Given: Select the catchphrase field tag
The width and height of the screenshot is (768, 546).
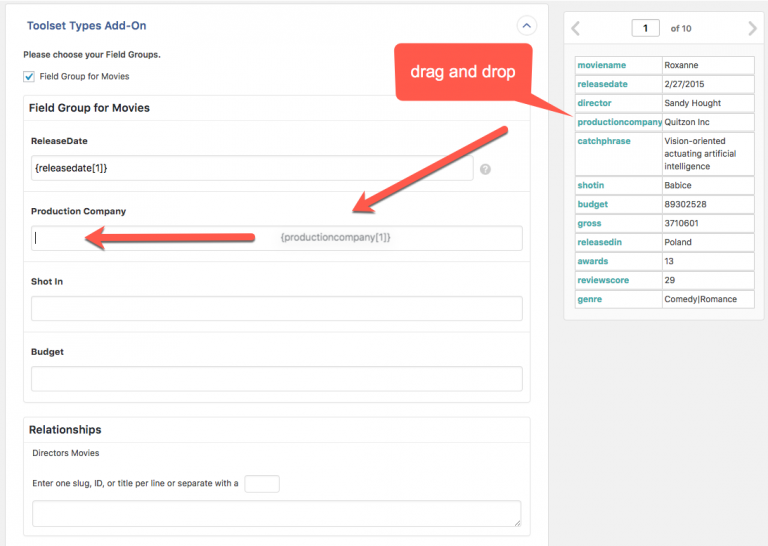Looking at the screenshot, I should click(x=604, y=141).
